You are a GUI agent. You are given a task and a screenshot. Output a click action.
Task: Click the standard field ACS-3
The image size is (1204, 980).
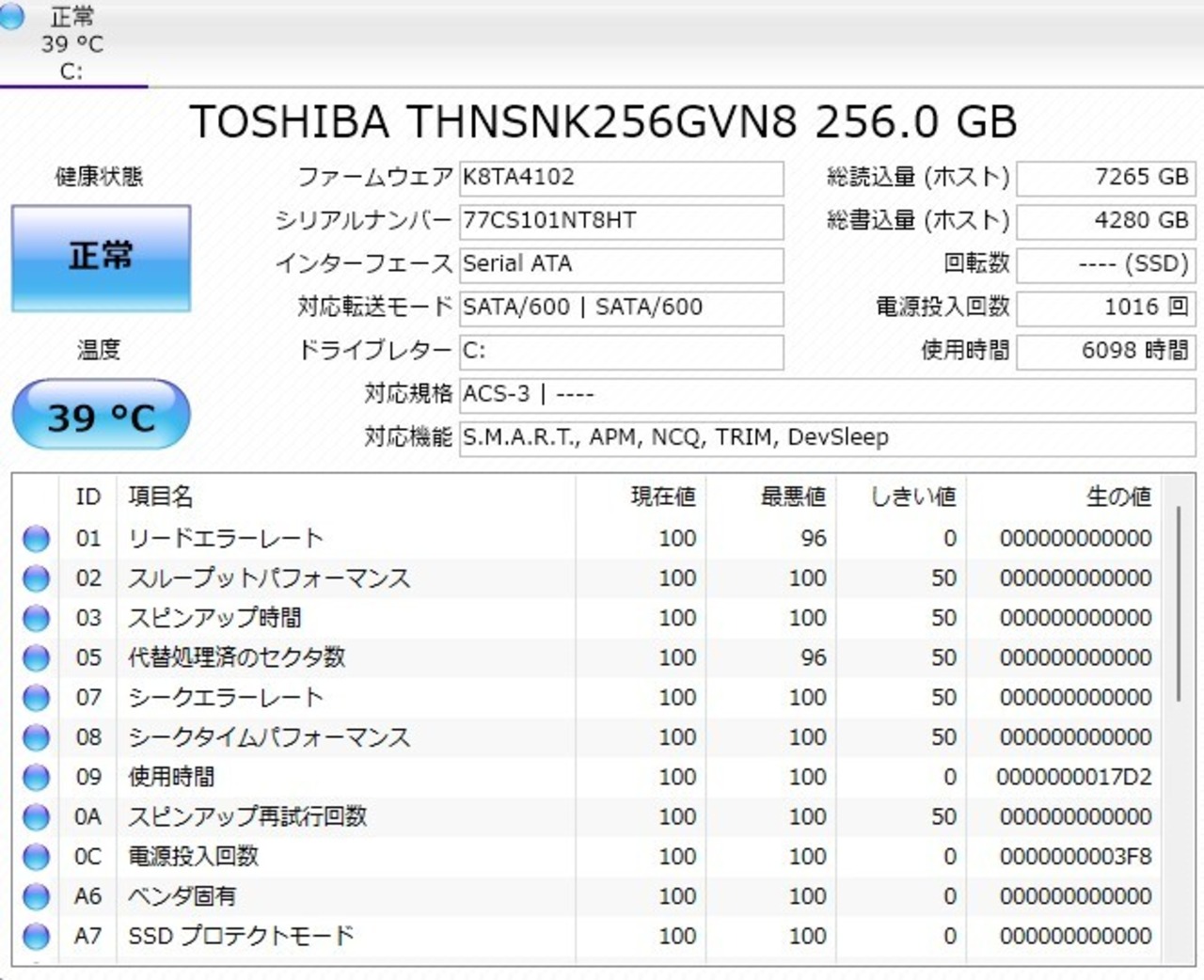pos(827,394)
